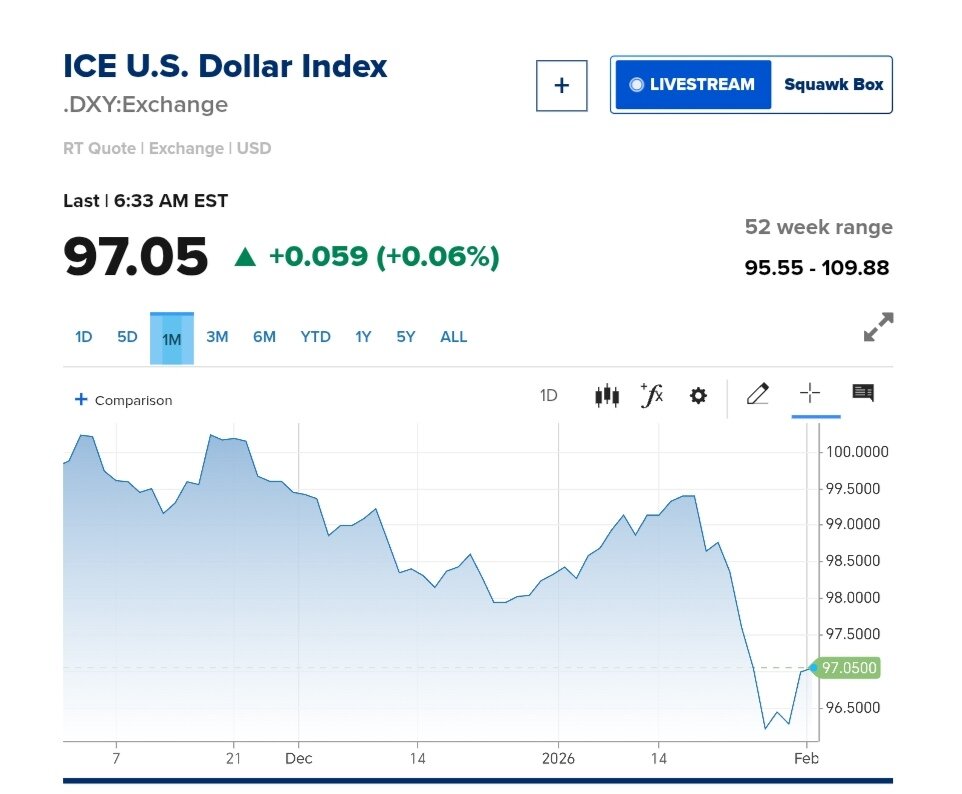Select the pencil drawing tool
This screenshot has width=962, height=794.
[757, 394]
